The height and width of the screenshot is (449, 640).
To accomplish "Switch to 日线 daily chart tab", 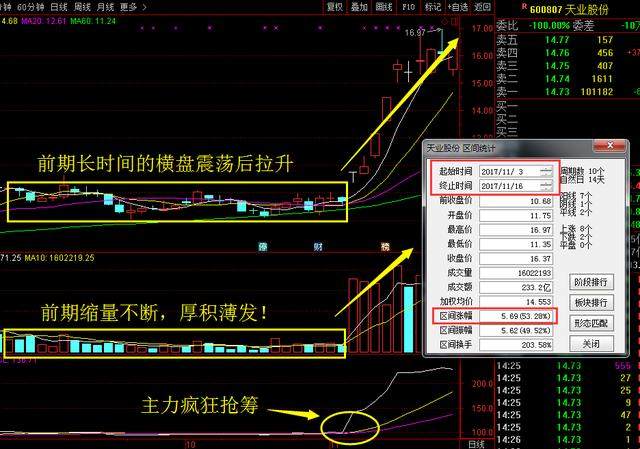I will click(x=60, y=6).
